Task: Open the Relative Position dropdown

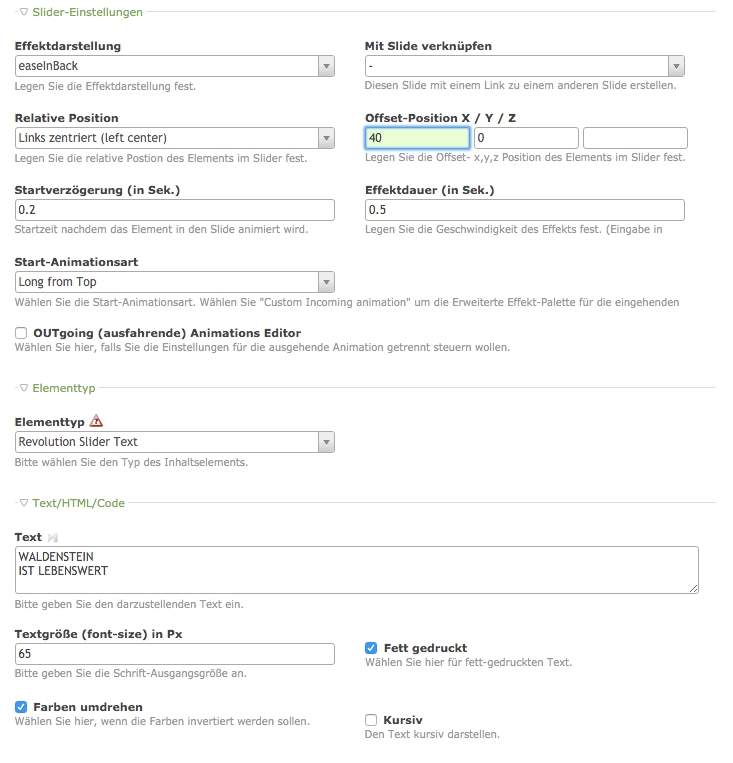Action: [326, 138]
